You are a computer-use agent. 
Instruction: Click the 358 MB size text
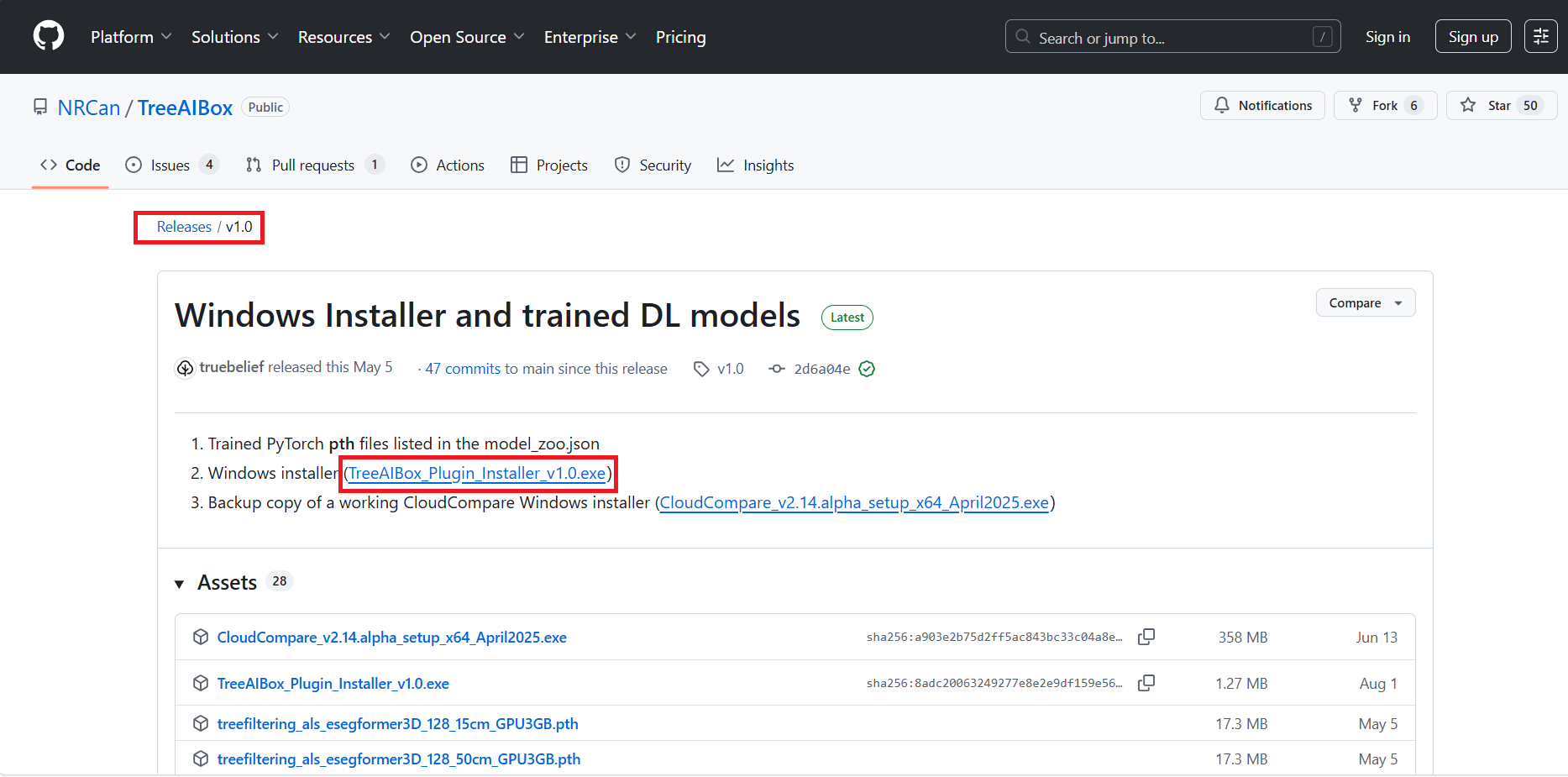tap(1243, 637)
